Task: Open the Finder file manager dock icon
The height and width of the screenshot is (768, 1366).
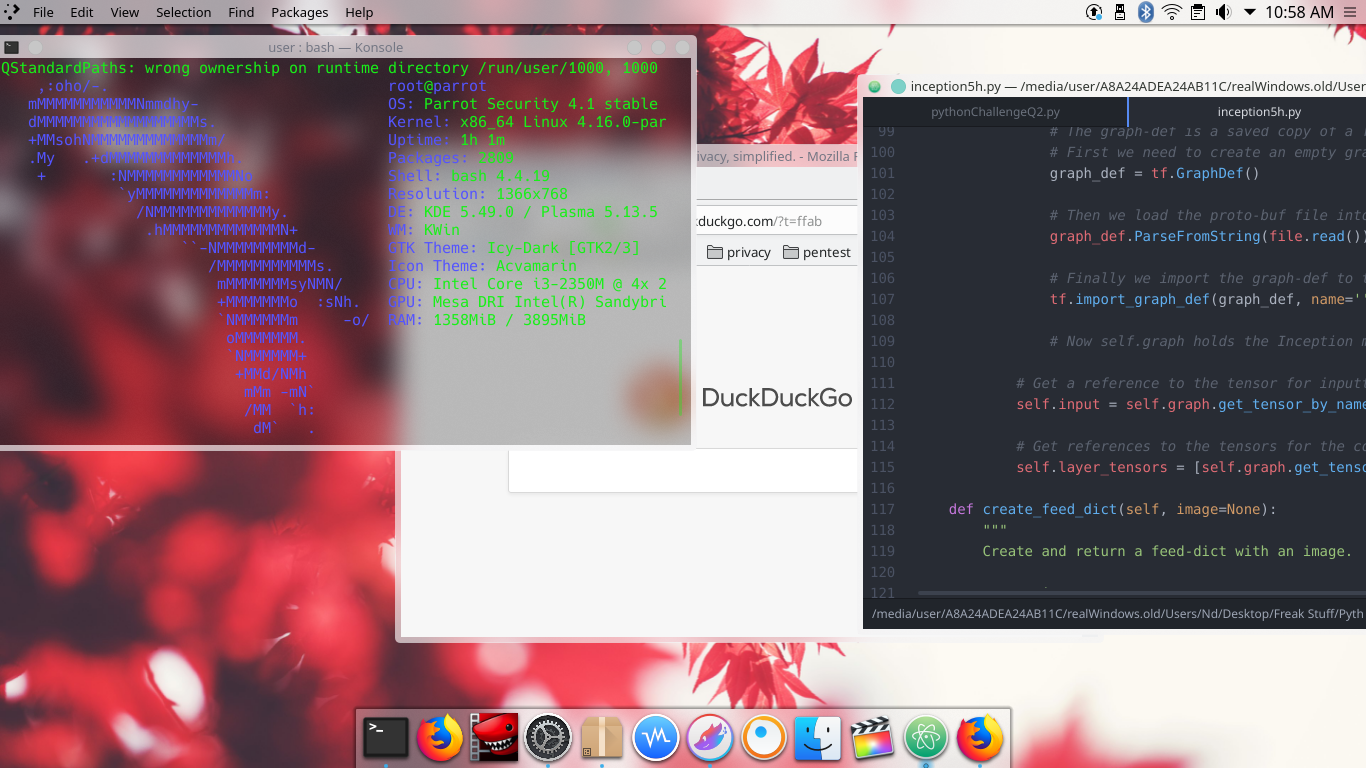Action: [x=818, y=739]
